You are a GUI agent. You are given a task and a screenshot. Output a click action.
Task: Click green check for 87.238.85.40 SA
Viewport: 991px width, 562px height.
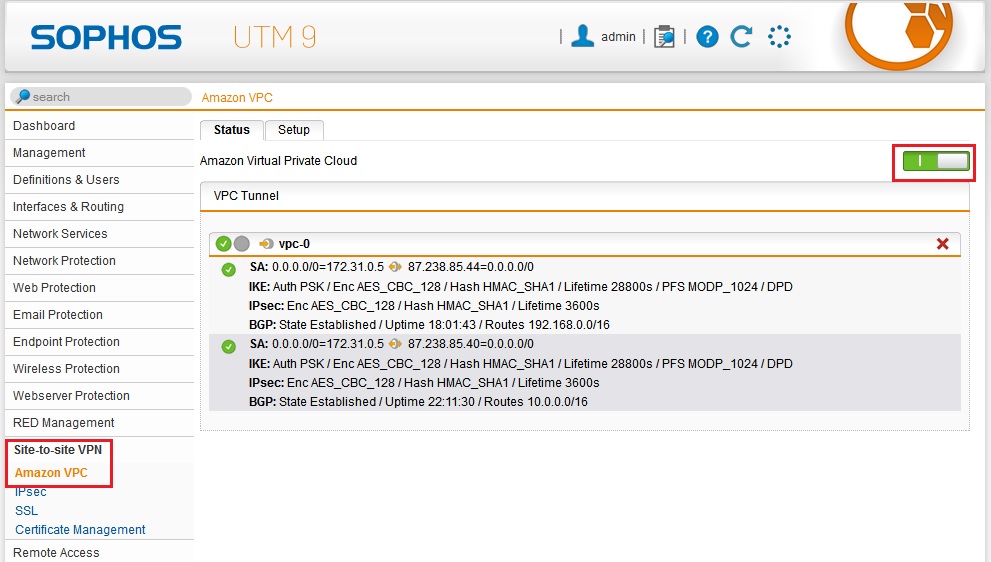(228, 346)
